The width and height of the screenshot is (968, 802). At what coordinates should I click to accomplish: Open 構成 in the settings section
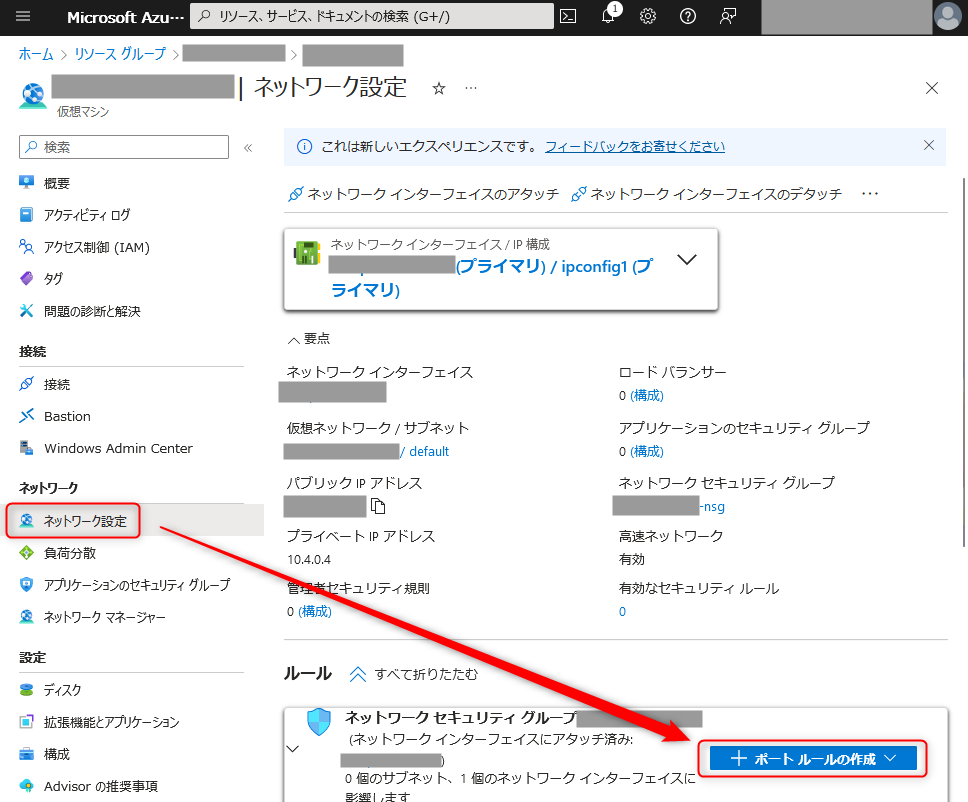click(44, 754)
